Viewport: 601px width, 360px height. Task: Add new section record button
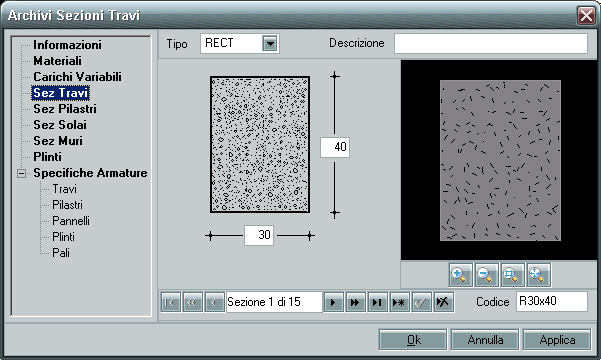(x=399, y=302)
